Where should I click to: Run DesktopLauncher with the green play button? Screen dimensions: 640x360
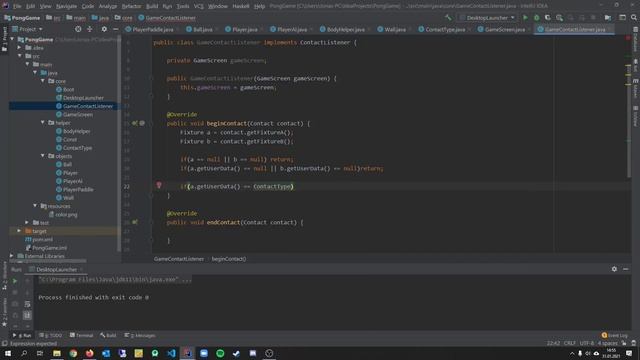click(x=525, y=18)
